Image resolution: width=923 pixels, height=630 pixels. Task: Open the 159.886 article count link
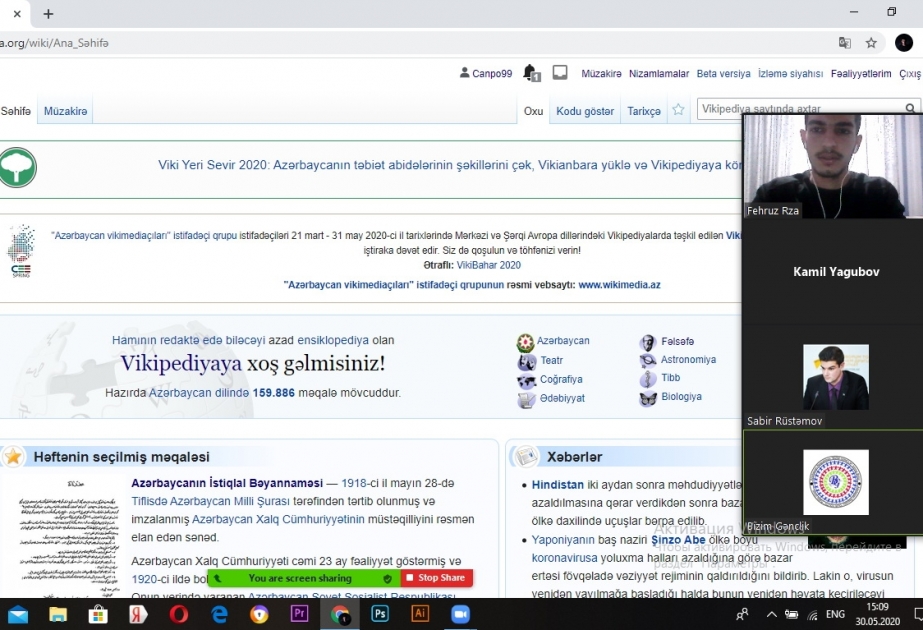coord(273,393)
